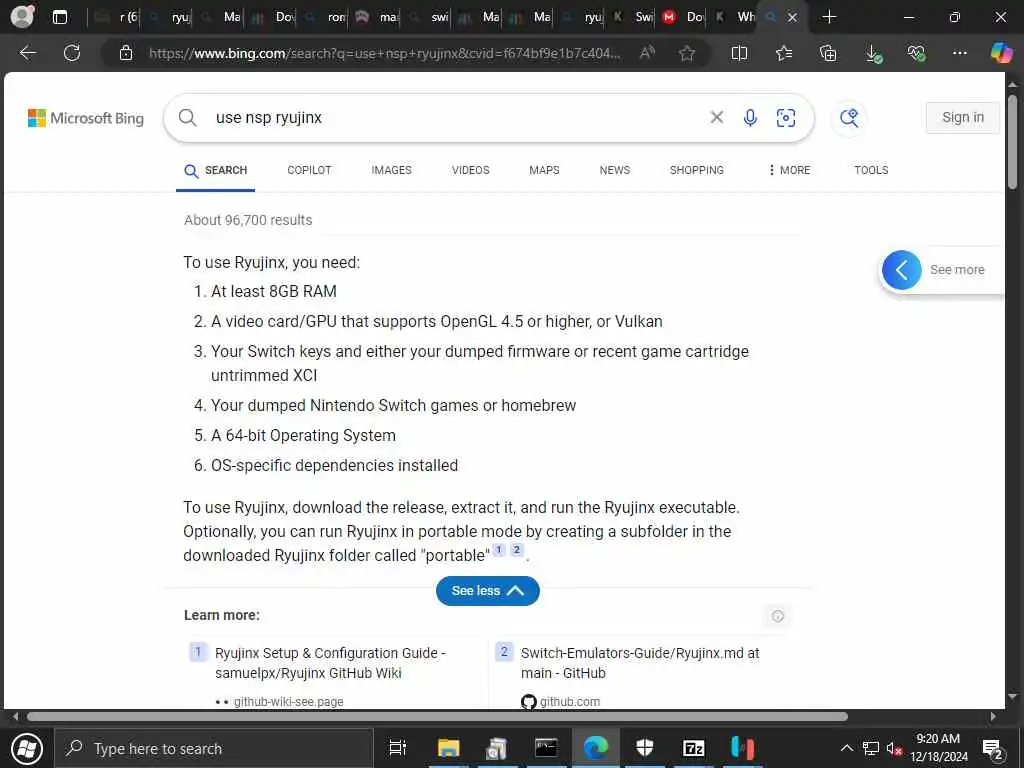
Task: Open Windows Security shield in taskbar
Action: [645, 748]
